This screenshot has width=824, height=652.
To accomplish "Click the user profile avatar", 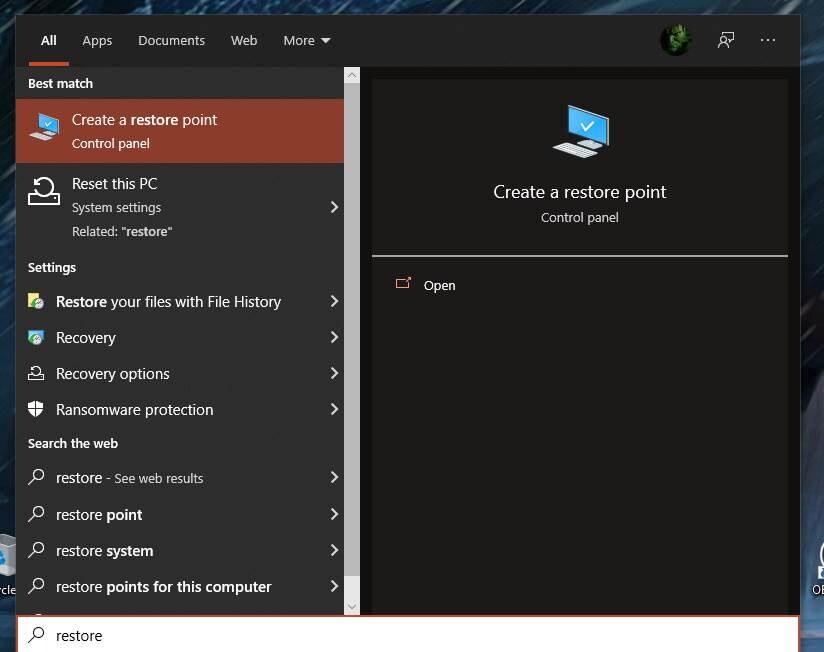I will 676,40.
